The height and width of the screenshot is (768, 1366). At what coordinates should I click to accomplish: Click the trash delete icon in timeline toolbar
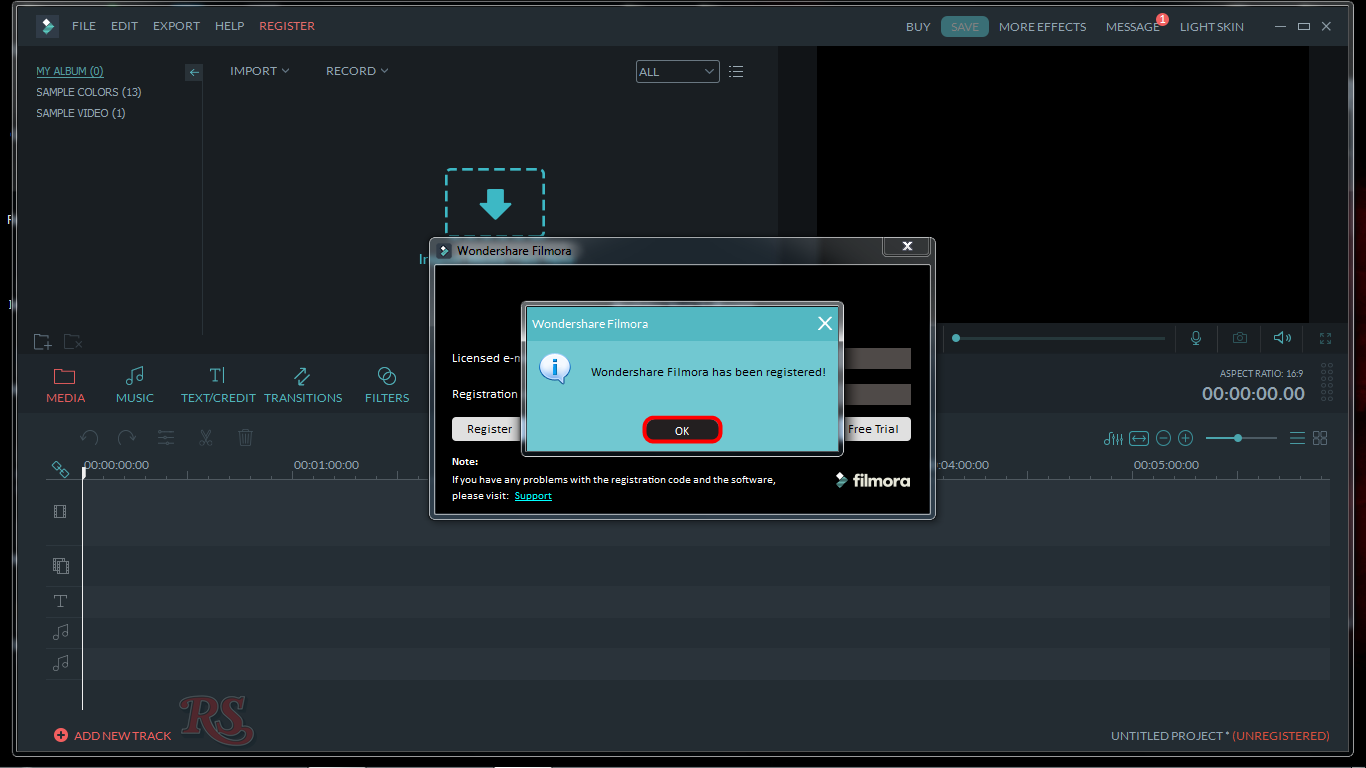pyautogui.click(x=246, y=438)
